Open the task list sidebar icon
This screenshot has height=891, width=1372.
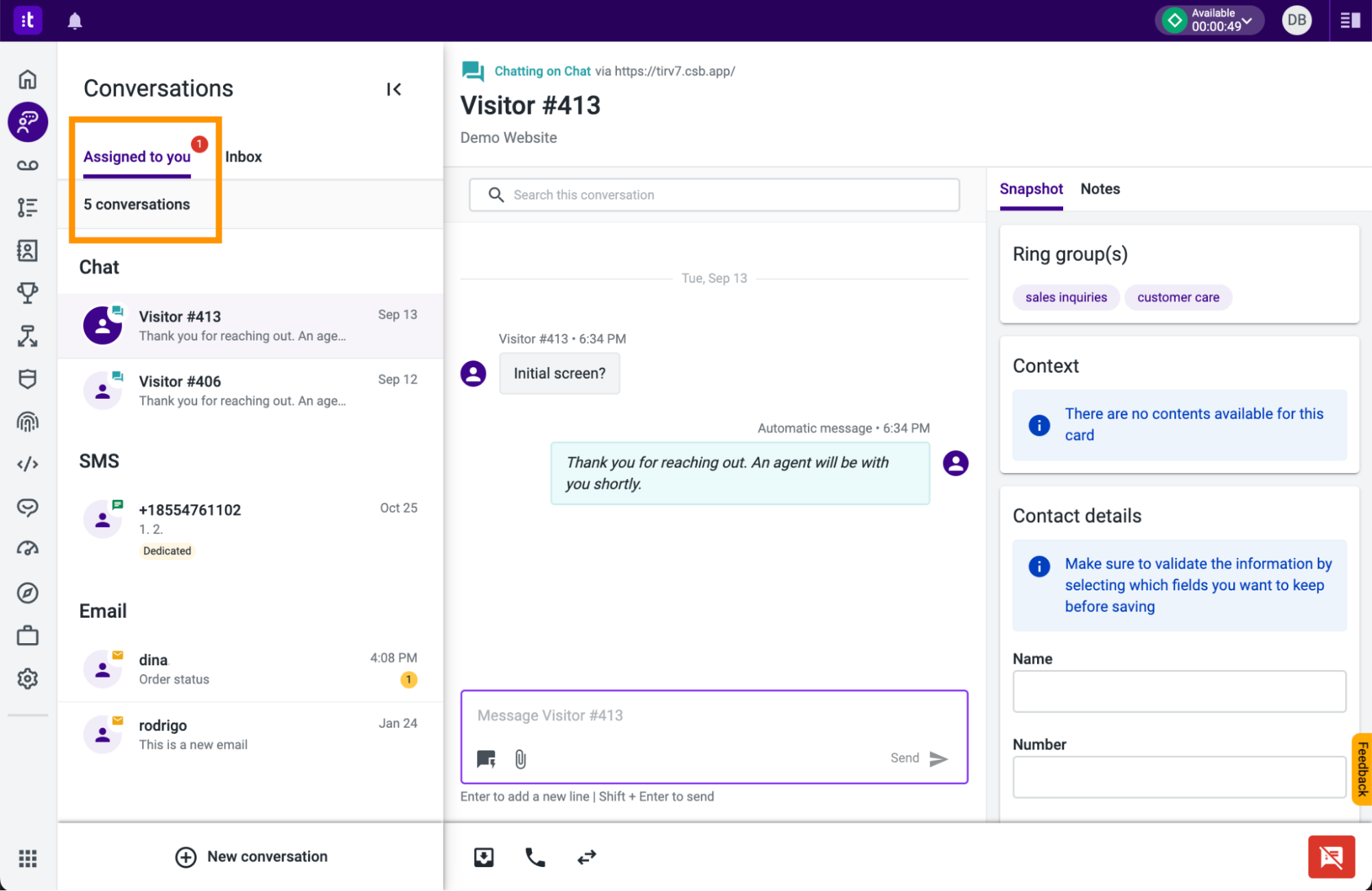coord(27,207)
